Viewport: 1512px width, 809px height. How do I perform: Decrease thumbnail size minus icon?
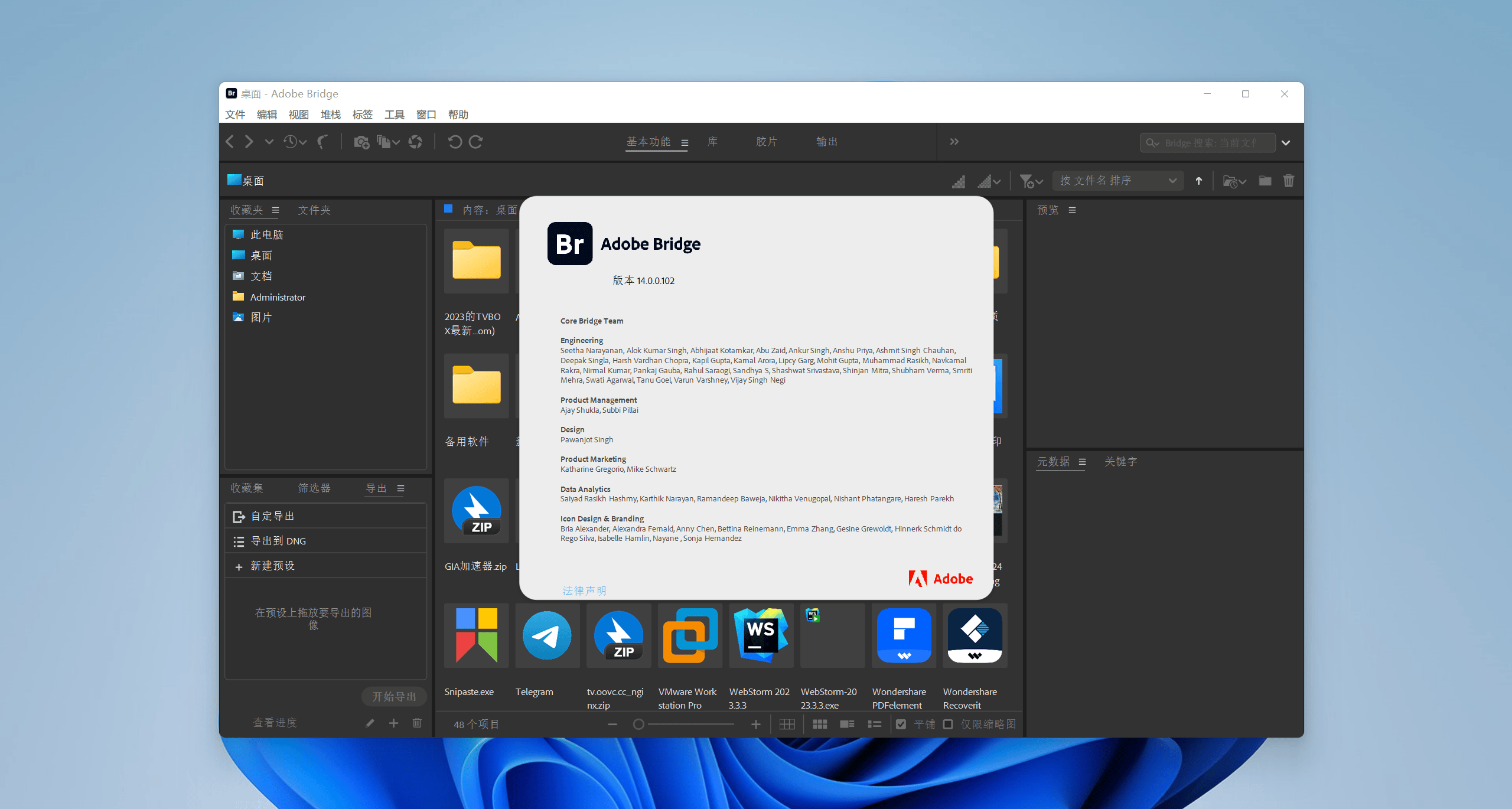tap(612, 725)
